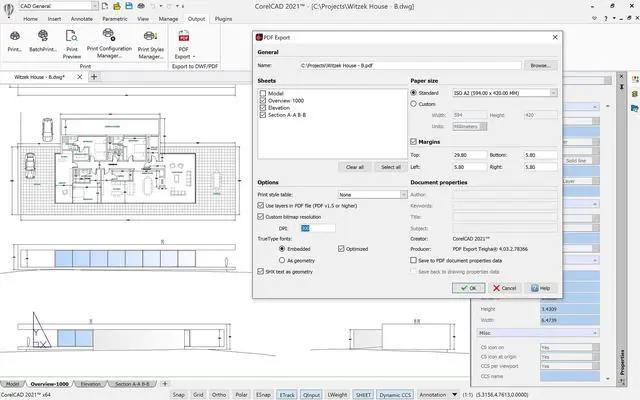
Task: Open Print Styles Manager
Action: (151, 44)
